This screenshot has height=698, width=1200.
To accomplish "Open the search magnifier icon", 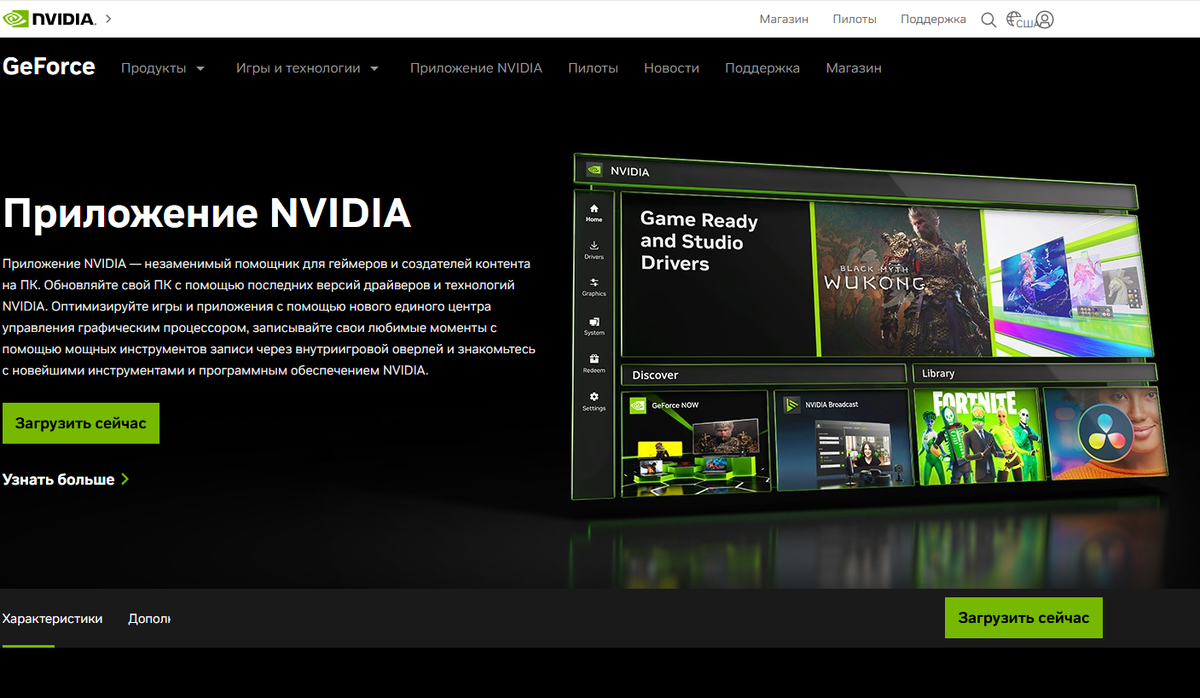I will point(988,19).
